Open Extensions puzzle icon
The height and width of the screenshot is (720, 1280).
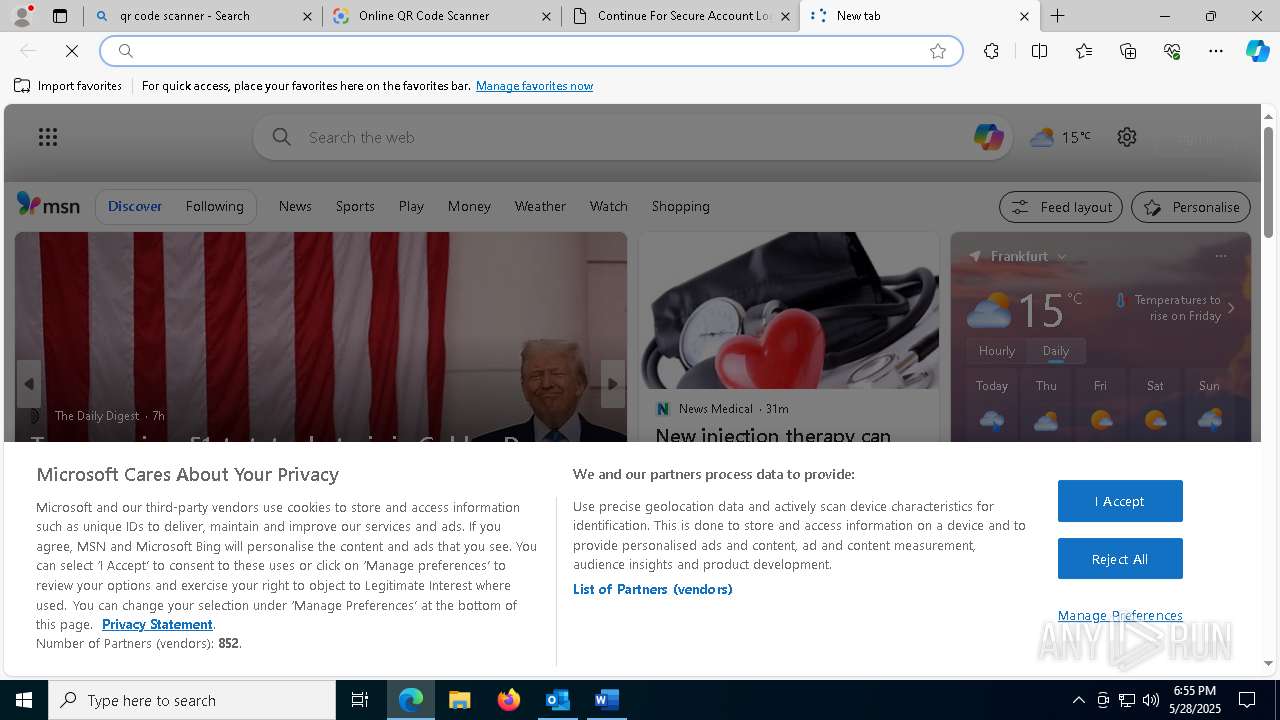coord(991,51)
